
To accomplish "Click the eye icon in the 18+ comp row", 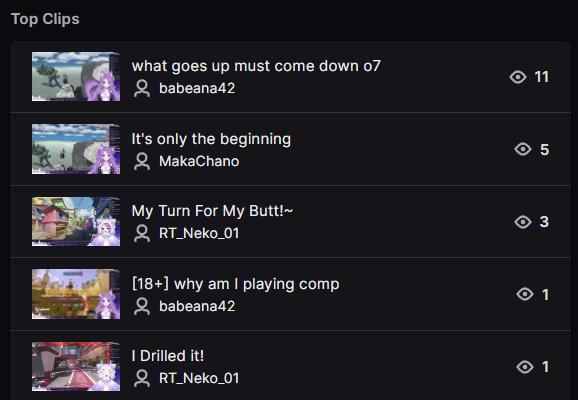I will pyautogui.click(x=525, y=294).
